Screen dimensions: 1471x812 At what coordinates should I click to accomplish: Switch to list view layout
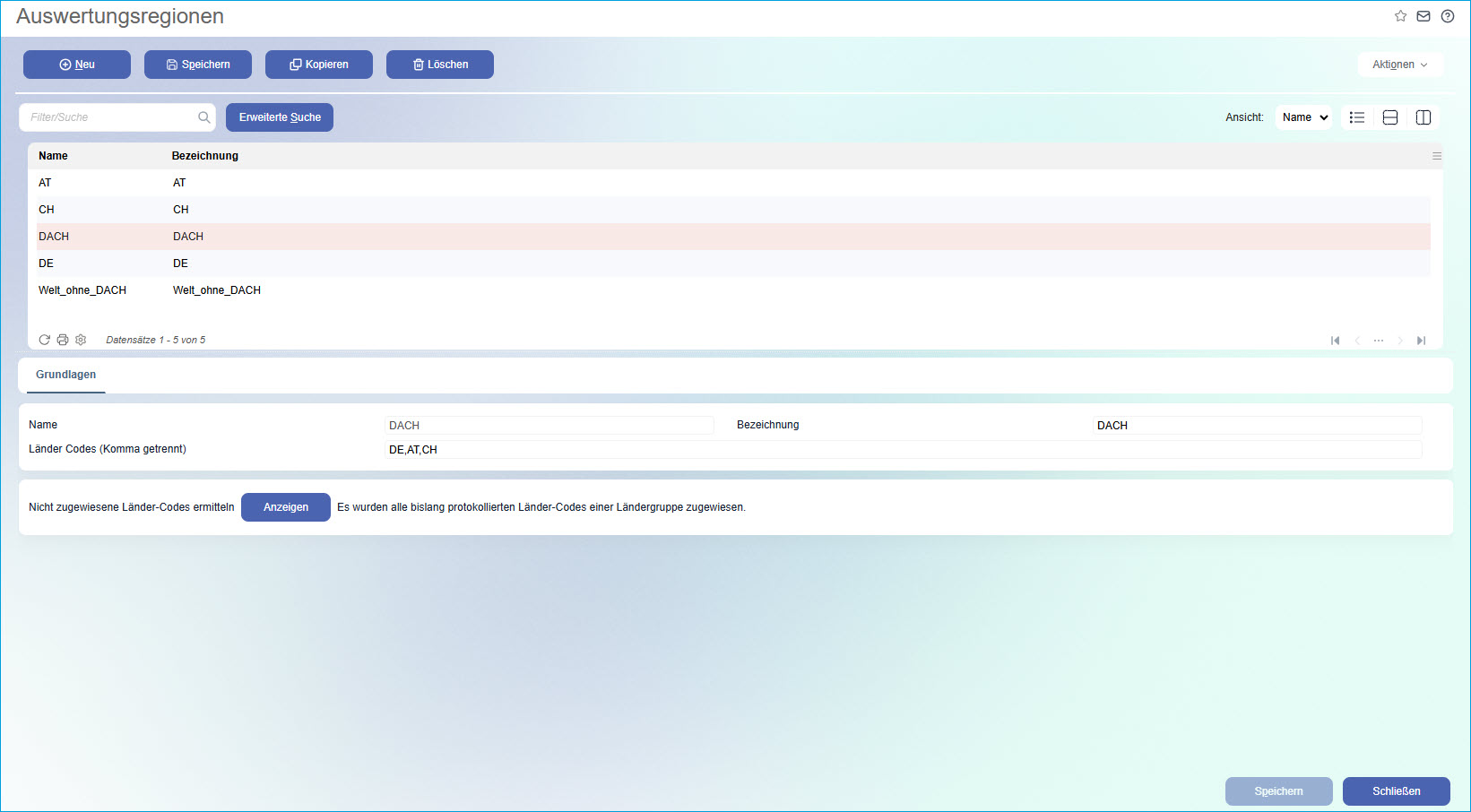point(1357,117)
